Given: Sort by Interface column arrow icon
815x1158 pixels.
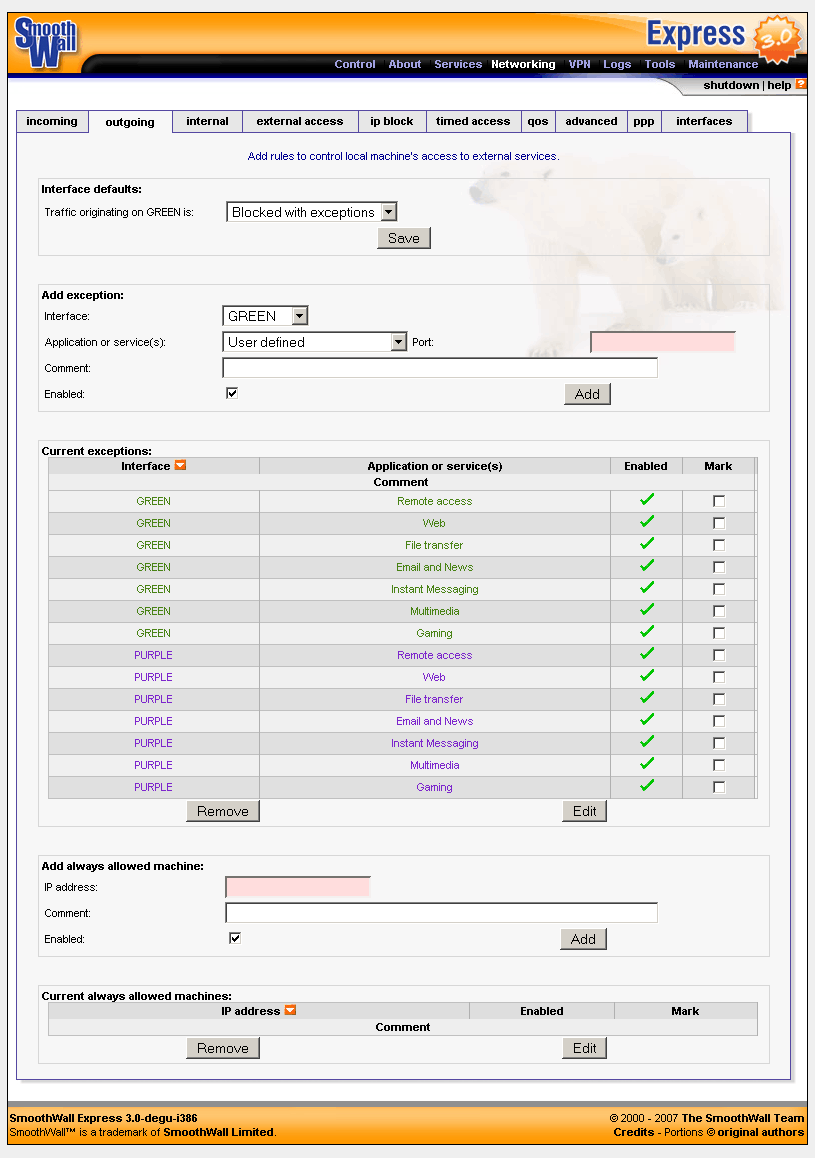Looking at the screenshot, I should [180, 465].
